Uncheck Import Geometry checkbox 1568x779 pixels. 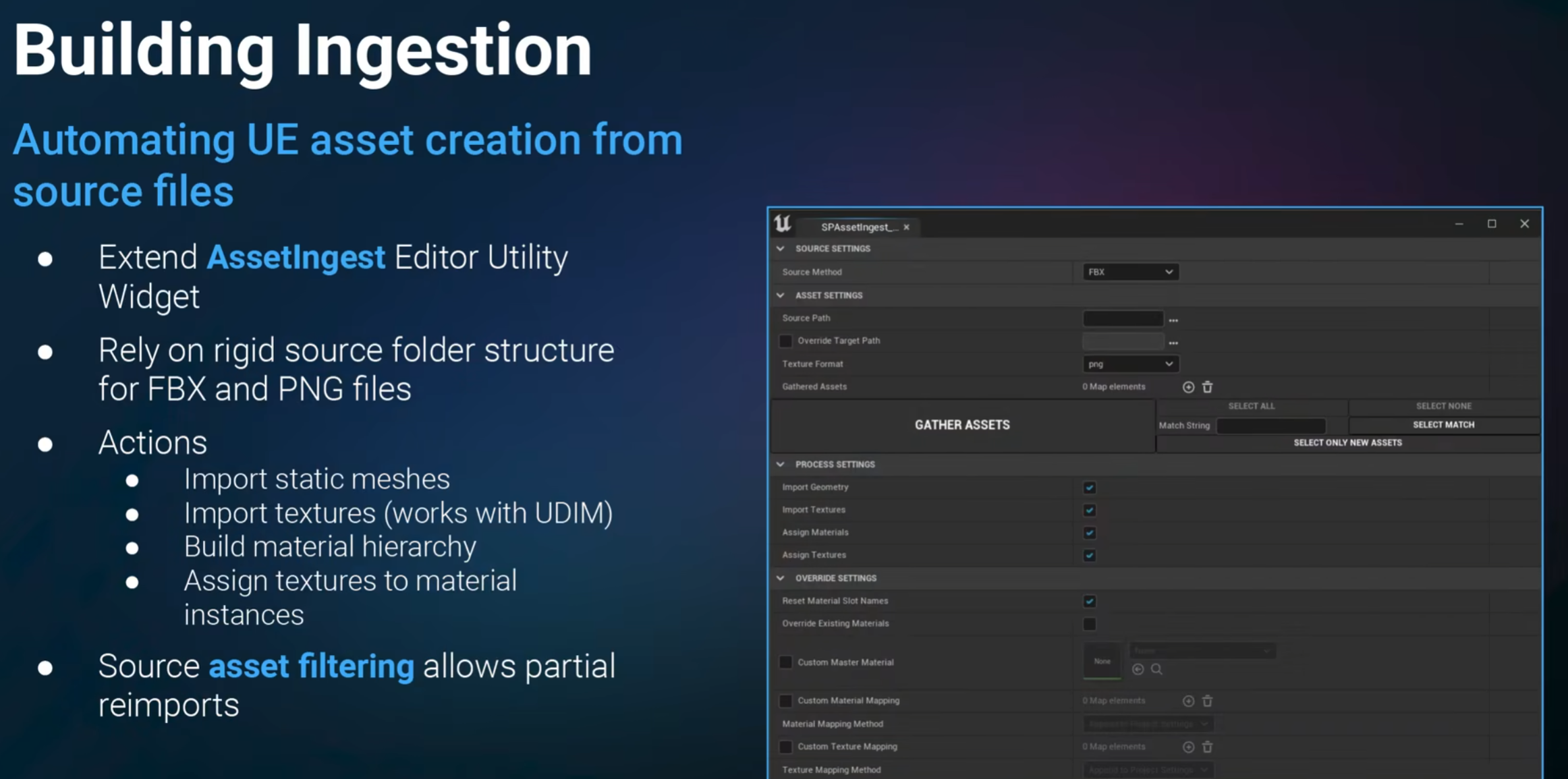click(1089, 488)
